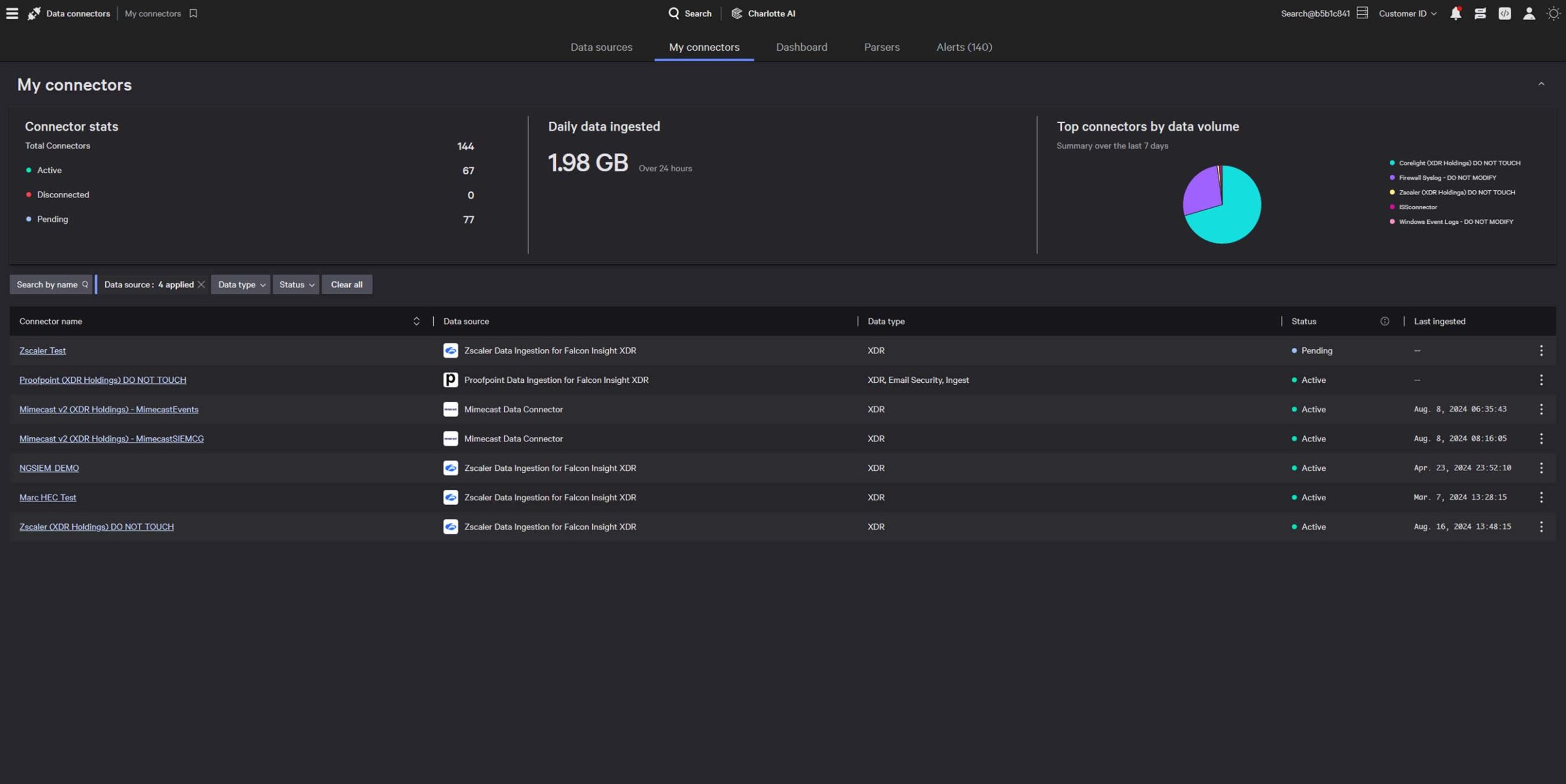
Task: Click the Status column header
Action: [x=1304, y=321]
